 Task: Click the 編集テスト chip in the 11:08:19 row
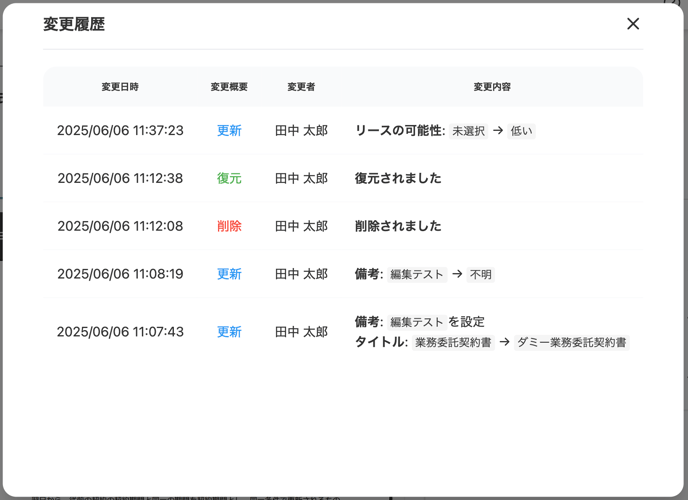tap(417, 275)
